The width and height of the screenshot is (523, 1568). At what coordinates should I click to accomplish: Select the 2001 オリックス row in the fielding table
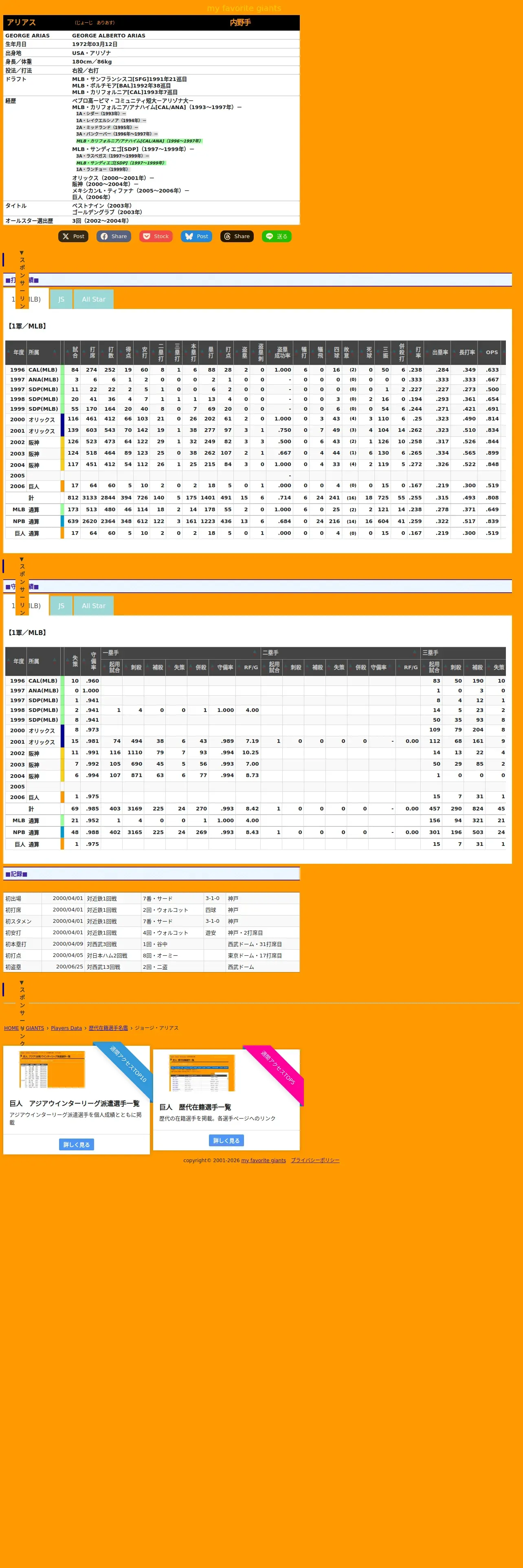(x=255, y=741)
